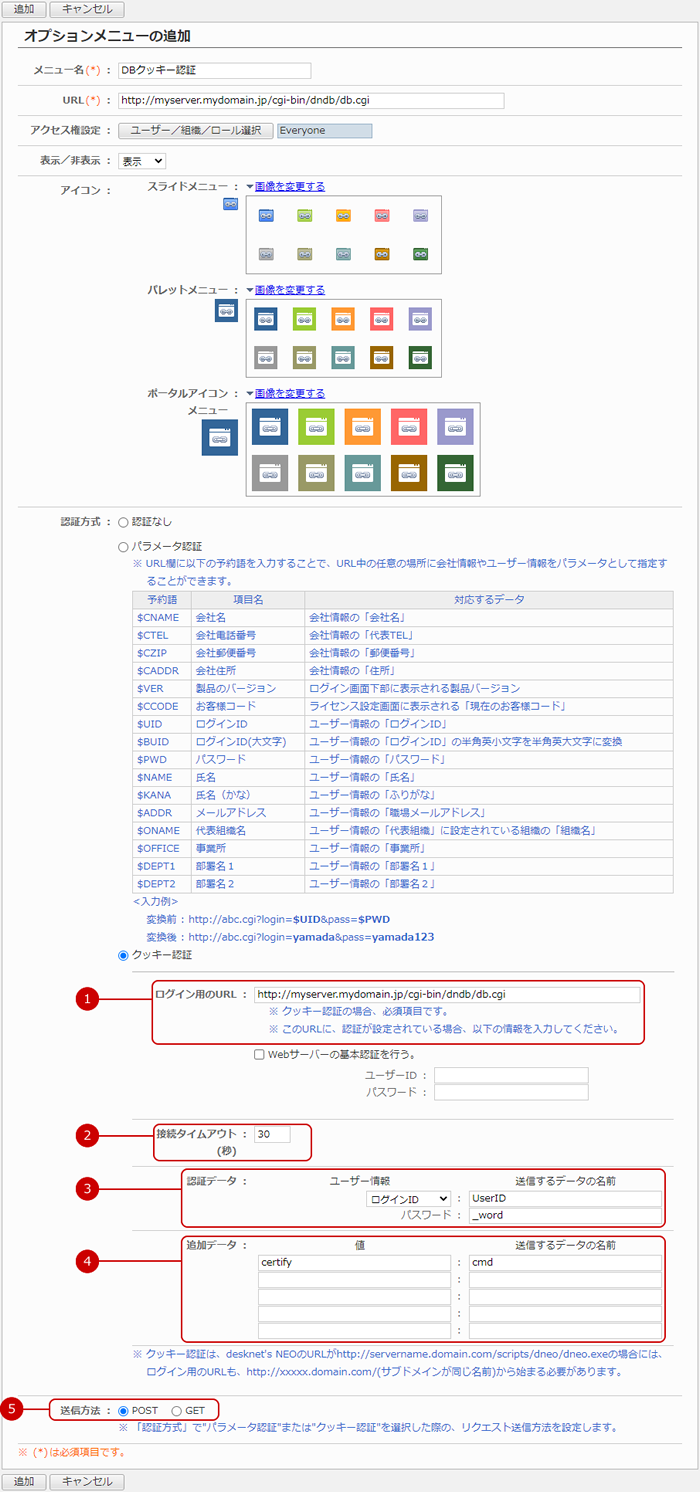The image size is (700, 1492).
Task: Click the 会社電話番号 item name cell
Action: [247, 635]
